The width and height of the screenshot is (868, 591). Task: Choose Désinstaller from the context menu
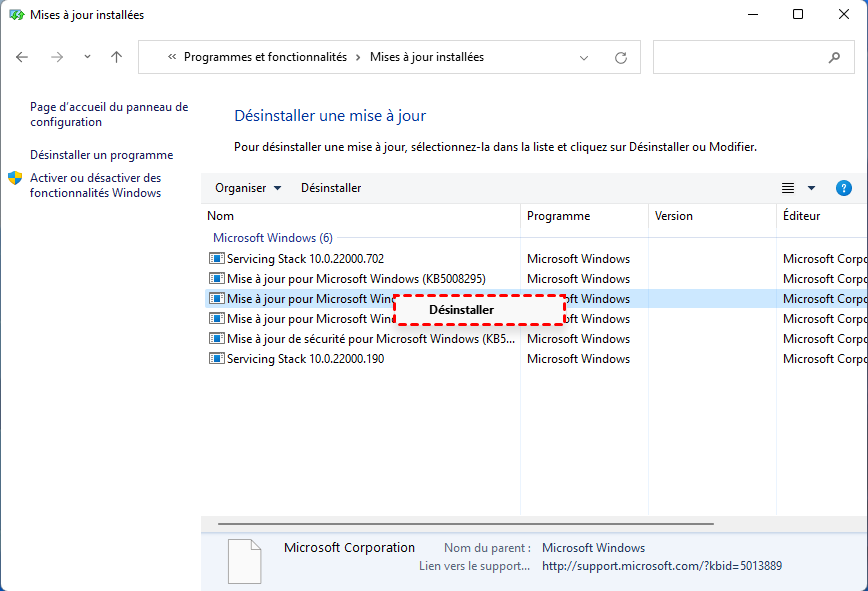click(x=461, y=310)
